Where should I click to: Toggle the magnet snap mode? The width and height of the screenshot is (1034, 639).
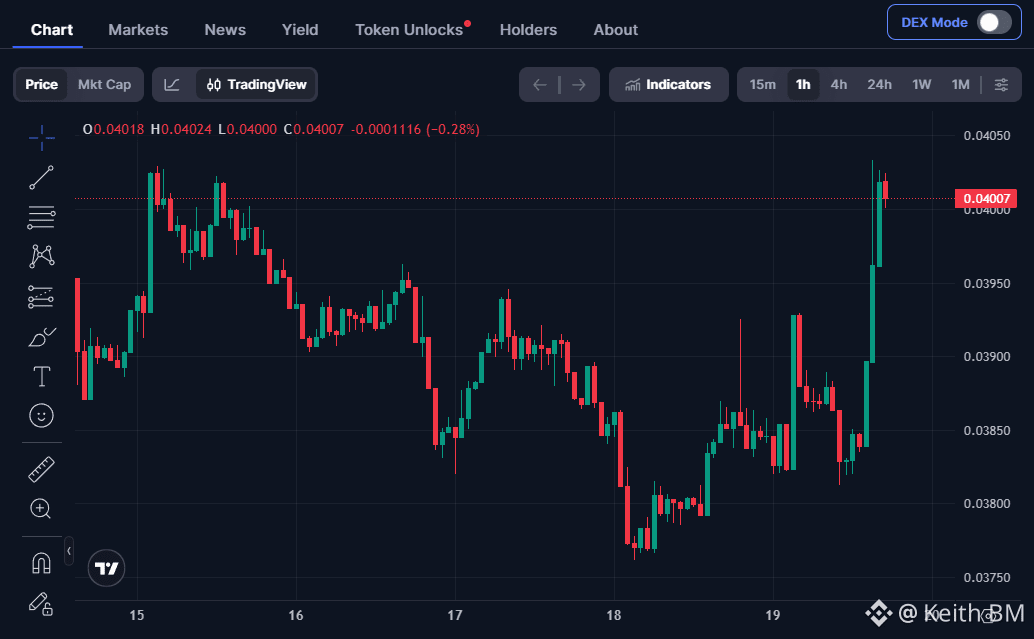pos(42,563)
